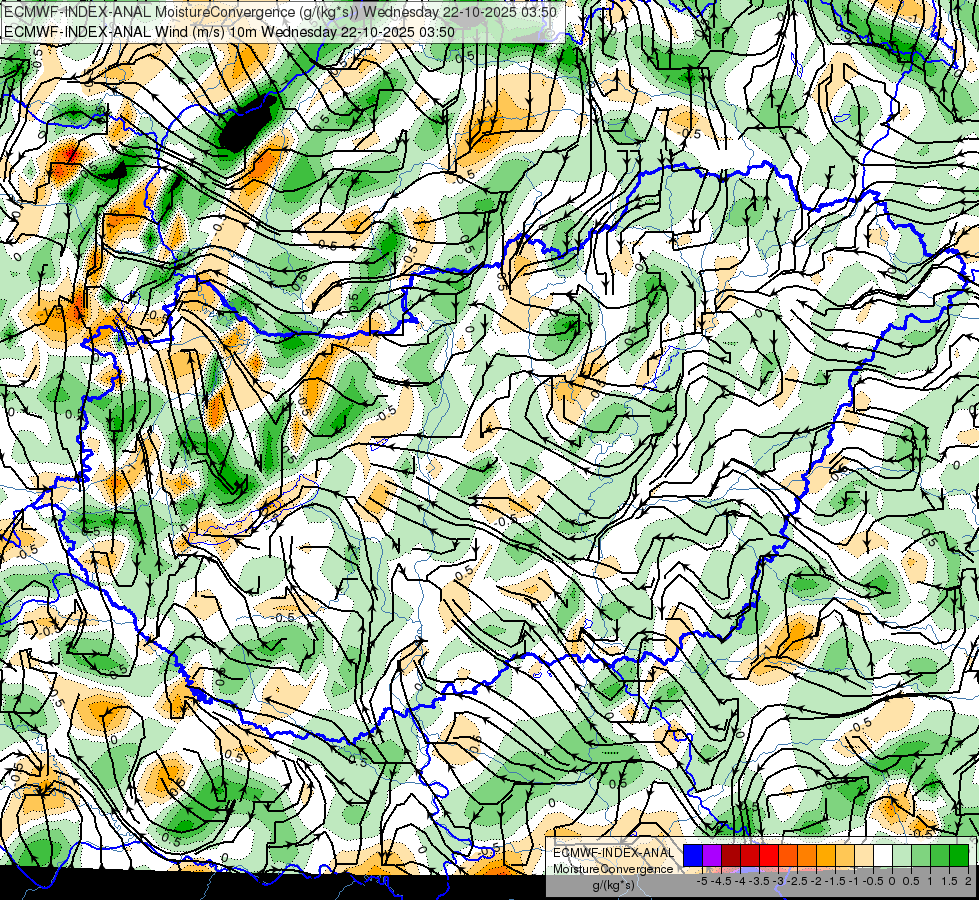Click the '-3' legend tick label
The width and height of the screenshot is (979, 900).
(x=778, y=881)
